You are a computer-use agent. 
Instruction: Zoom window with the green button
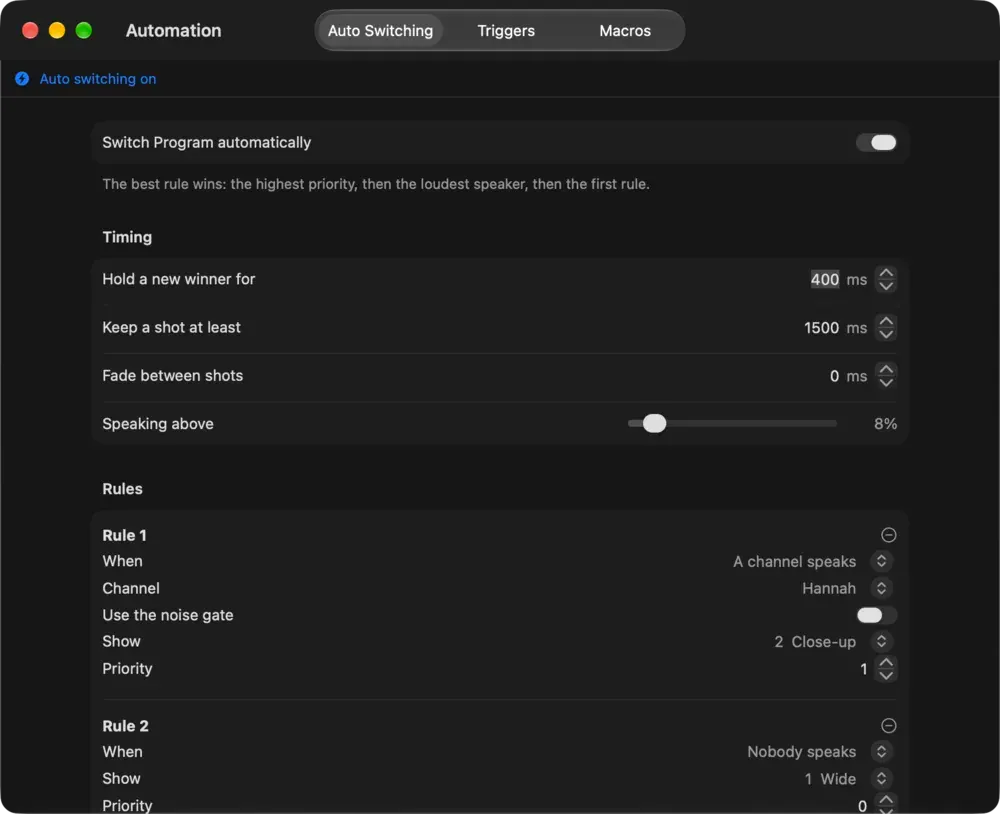coord(84,31)
